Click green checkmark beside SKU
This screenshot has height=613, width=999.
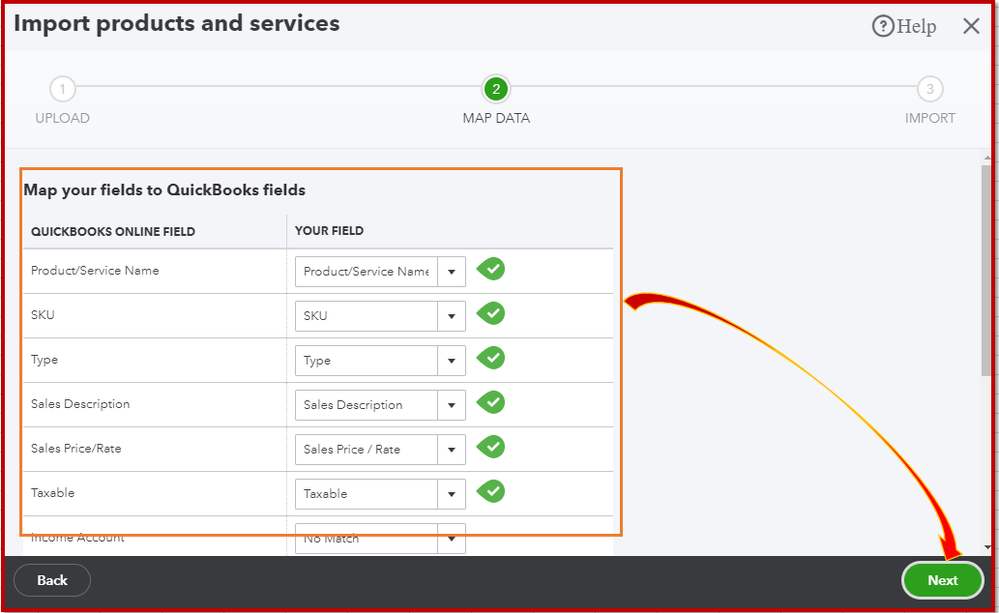coord(491,314)
